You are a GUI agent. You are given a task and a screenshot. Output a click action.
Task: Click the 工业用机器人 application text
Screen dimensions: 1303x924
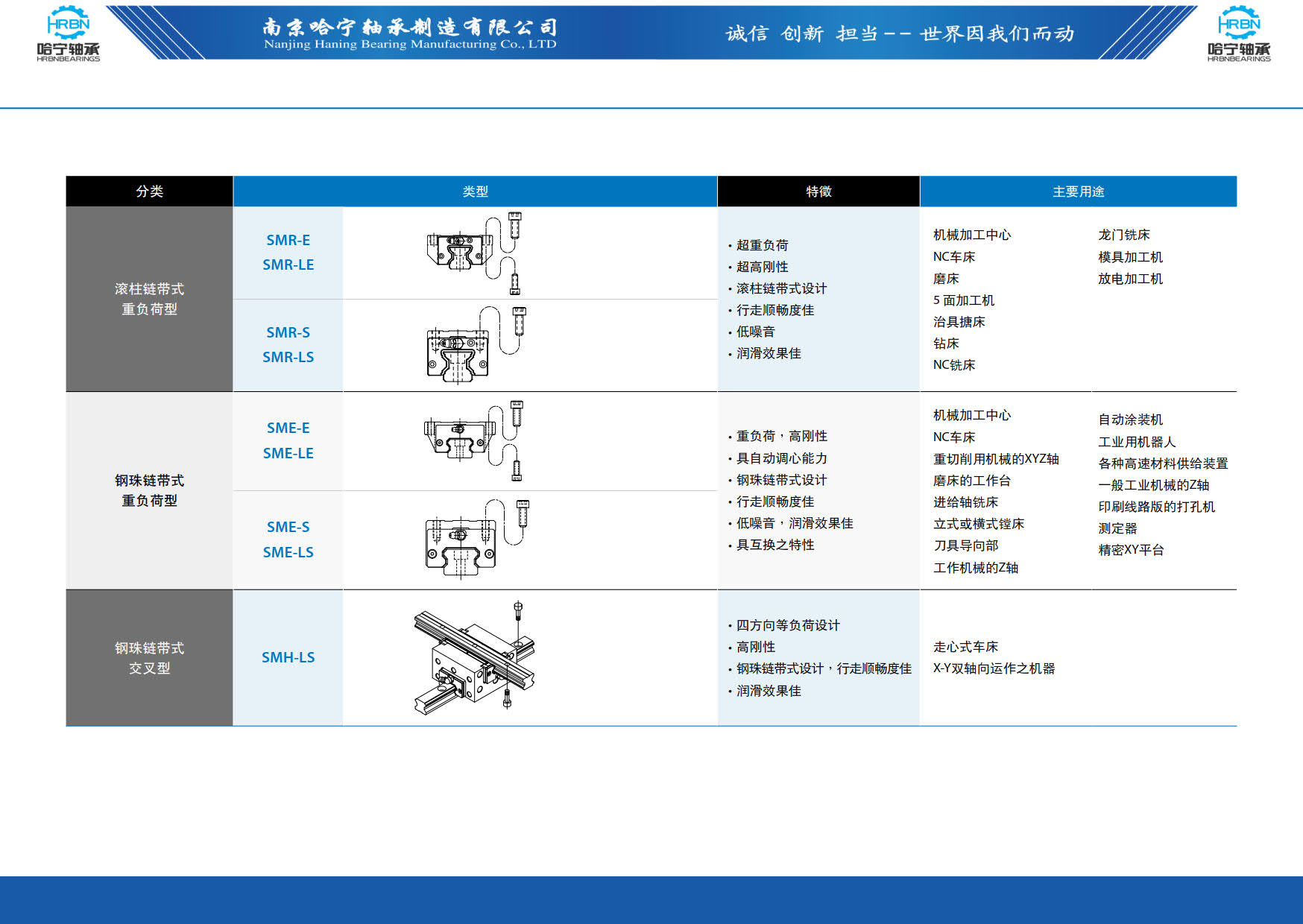coord(1137,442)
